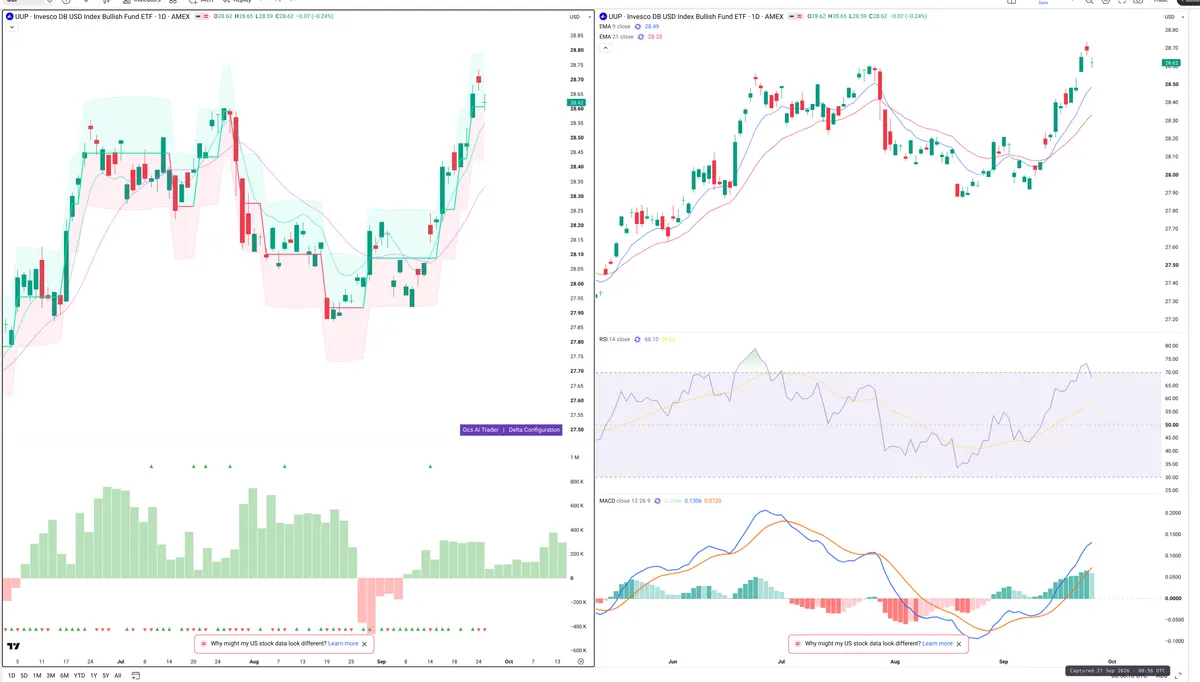This screenshot has width=1200, height=682.
Task: Click Sep label on left time axis
Action: 382,661
